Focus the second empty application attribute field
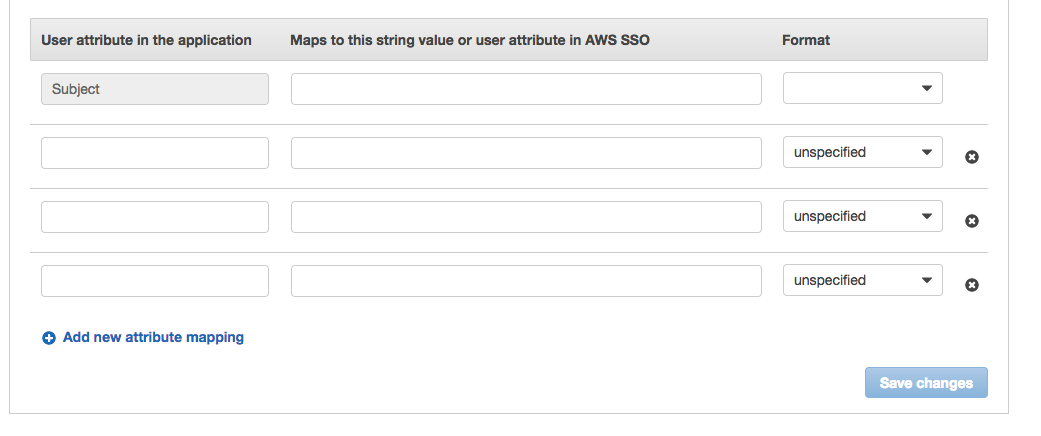 (155, 217)
